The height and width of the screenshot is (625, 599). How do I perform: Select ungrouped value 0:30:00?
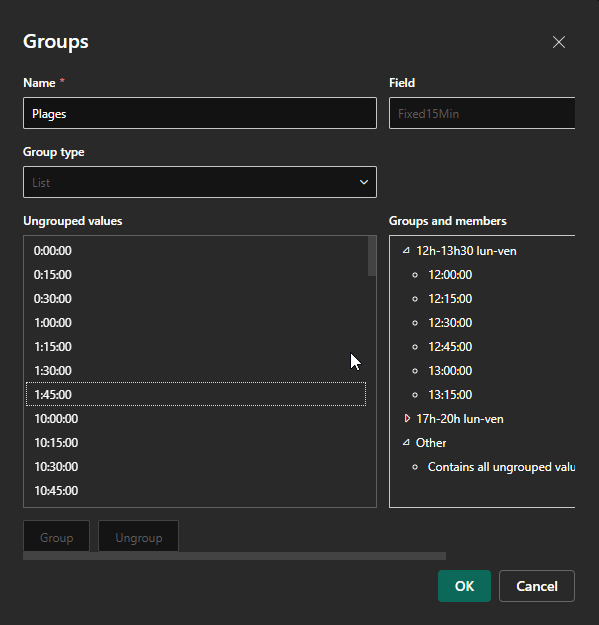(x=196, y=299)
